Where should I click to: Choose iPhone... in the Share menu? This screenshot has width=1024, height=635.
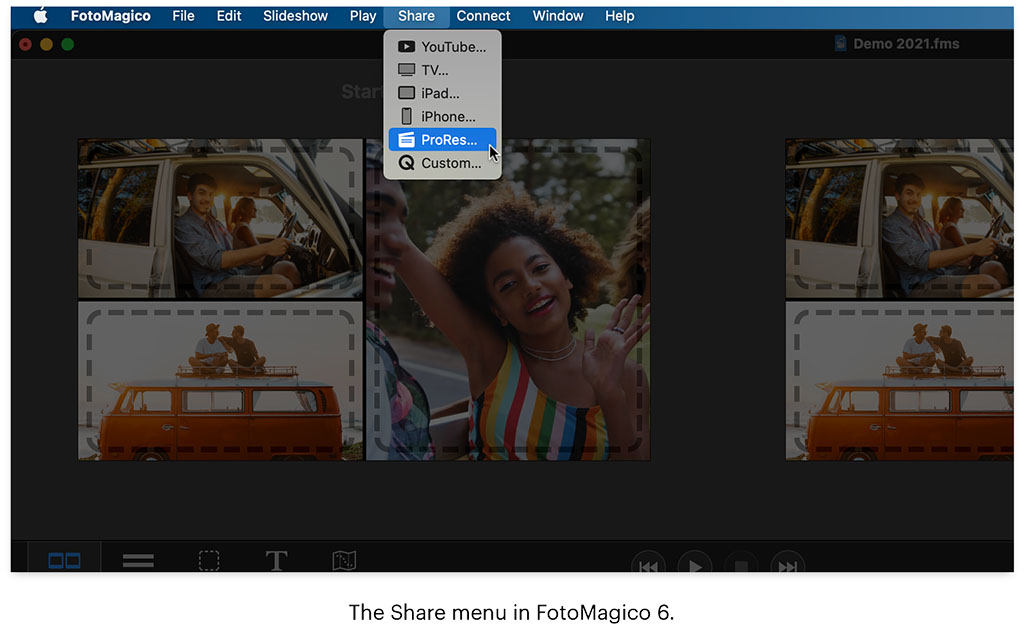coord(442,116)
